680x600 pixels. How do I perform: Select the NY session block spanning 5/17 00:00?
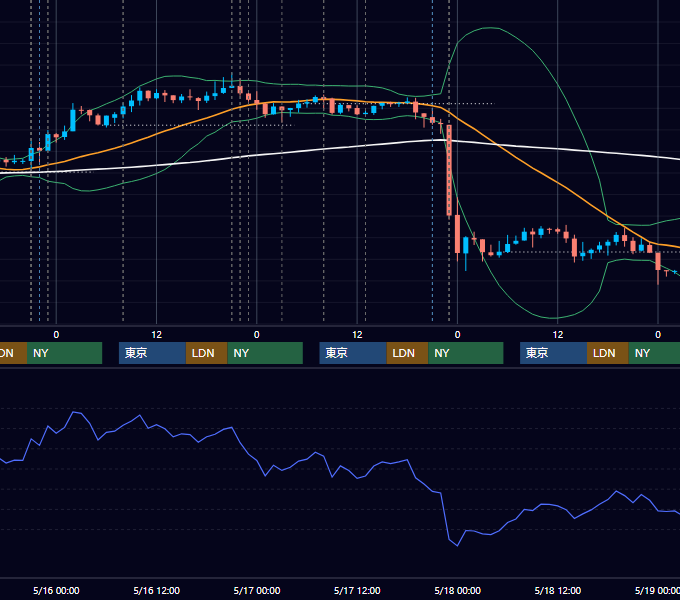[x=265, y=353]
